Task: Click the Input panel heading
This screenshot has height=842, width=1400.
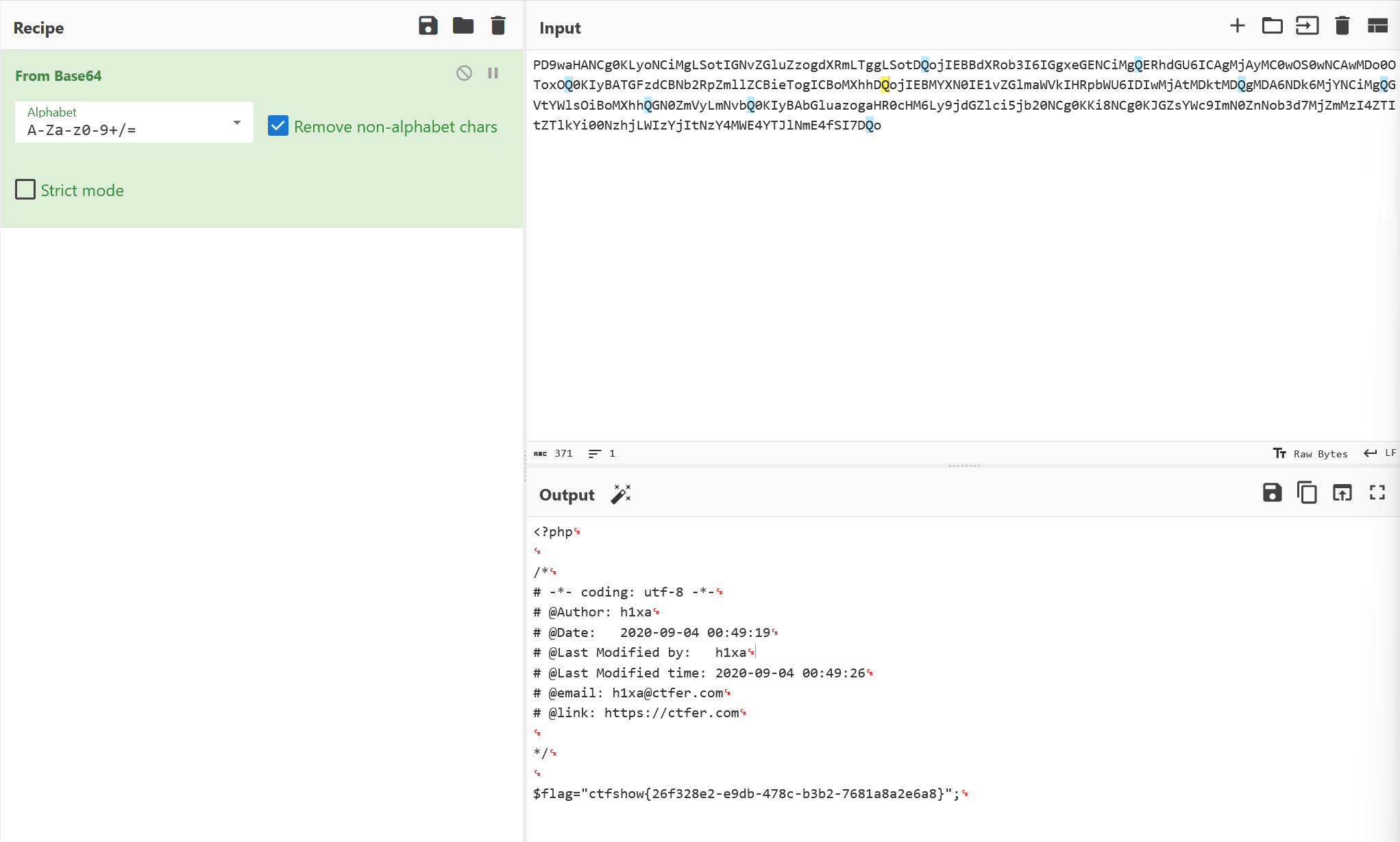Action: pyautogui.click(x=560, y=28)
